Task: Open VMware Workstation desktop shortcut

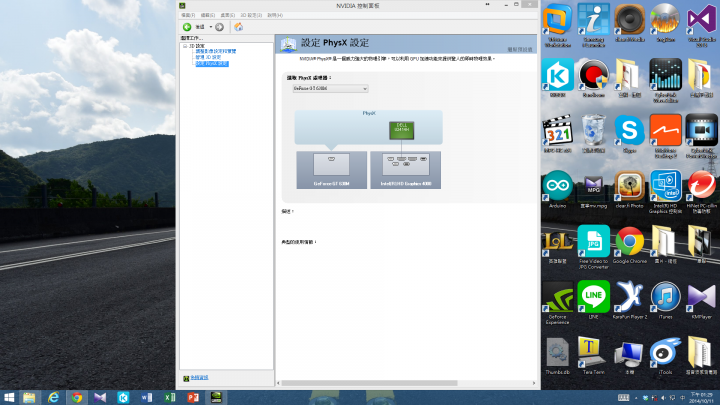Action: (557, 25)
